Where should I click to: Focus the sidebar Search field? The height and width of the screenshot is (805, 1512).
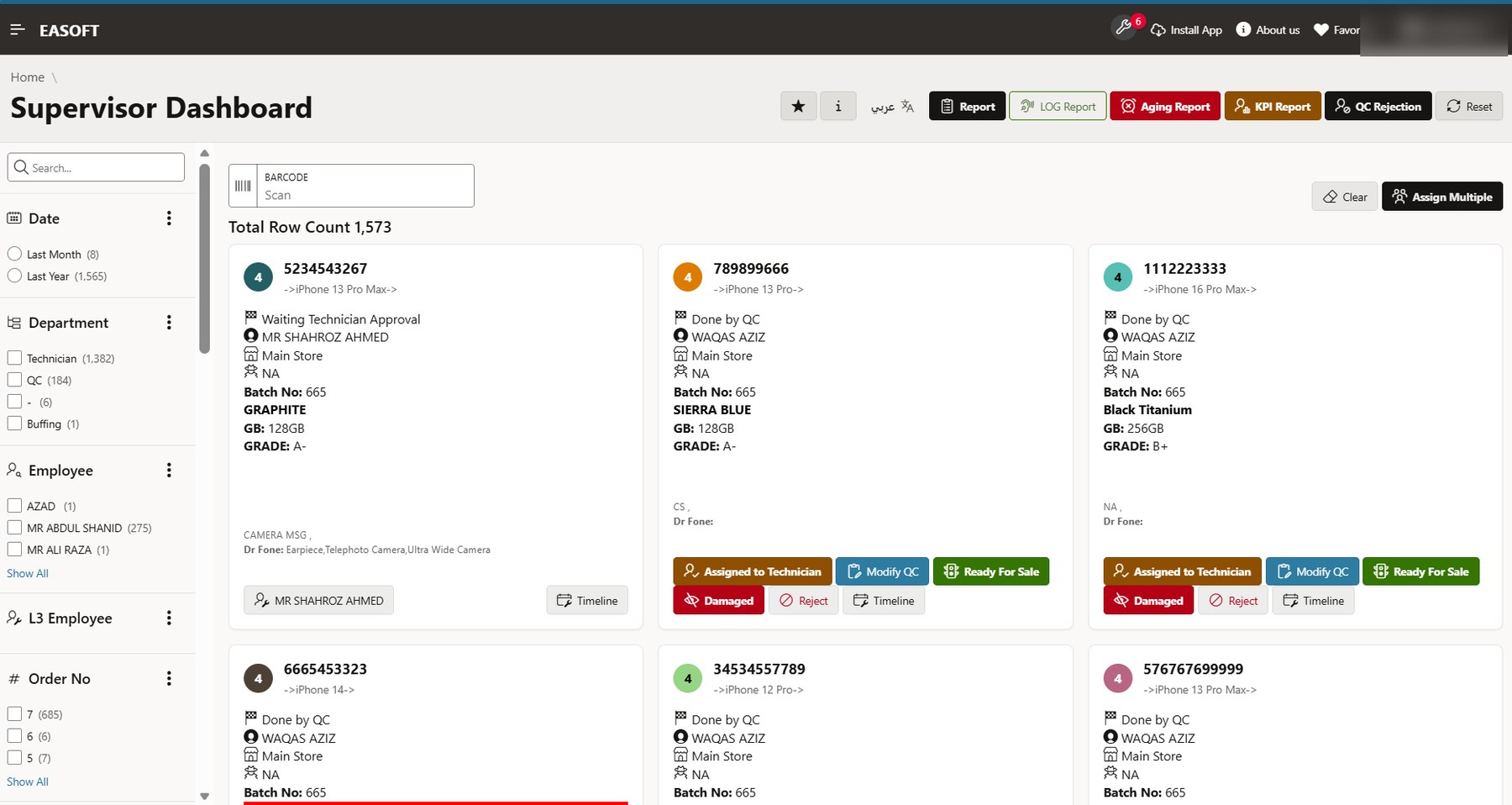coord(96,167)
